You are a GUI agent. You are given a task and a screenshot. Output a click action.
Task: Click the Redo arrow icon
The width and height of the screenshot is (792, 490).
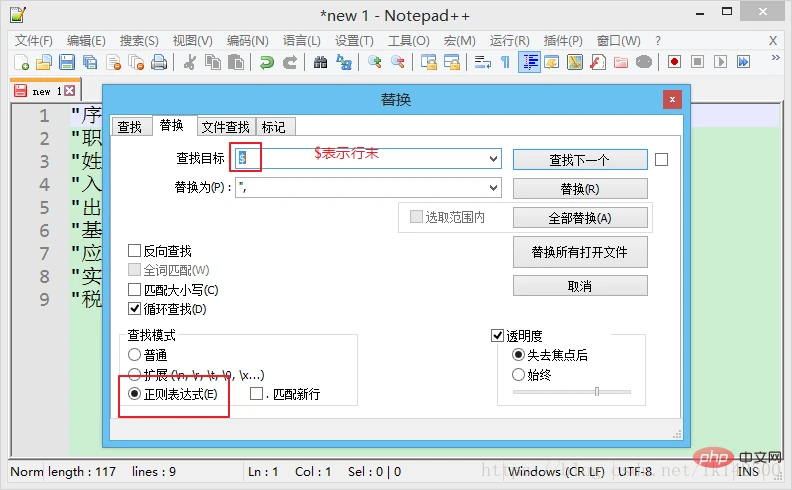tap(289, 62)
